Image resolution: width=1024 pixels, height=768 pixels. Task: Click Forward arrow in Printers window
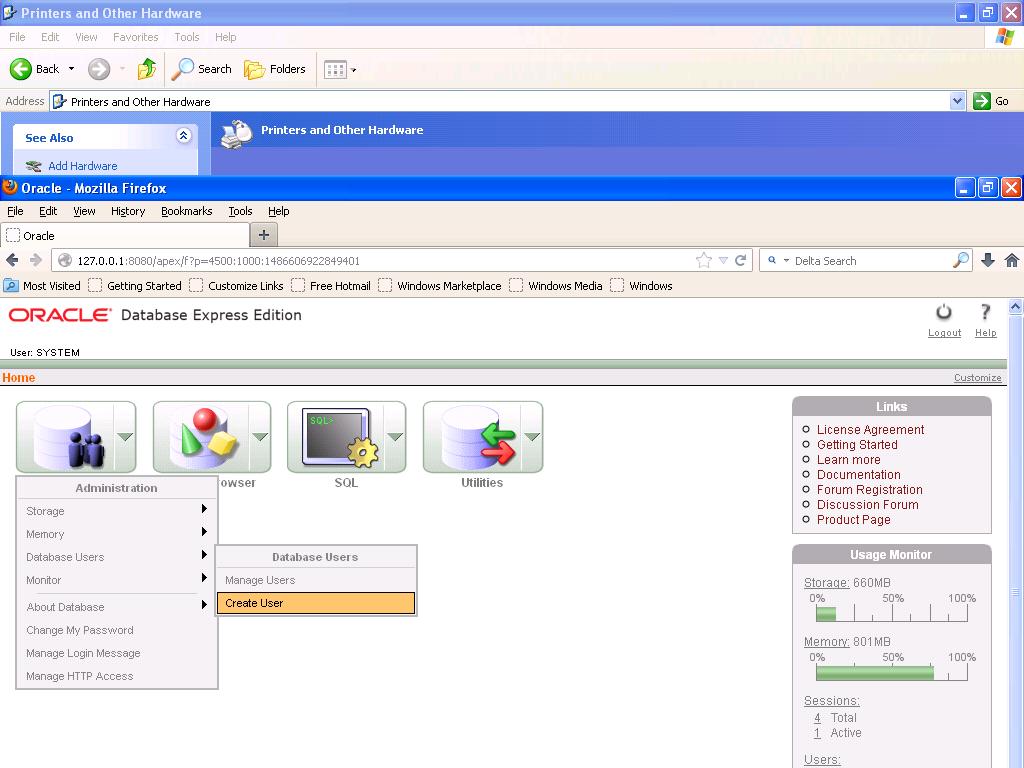[x=99, y=69]
